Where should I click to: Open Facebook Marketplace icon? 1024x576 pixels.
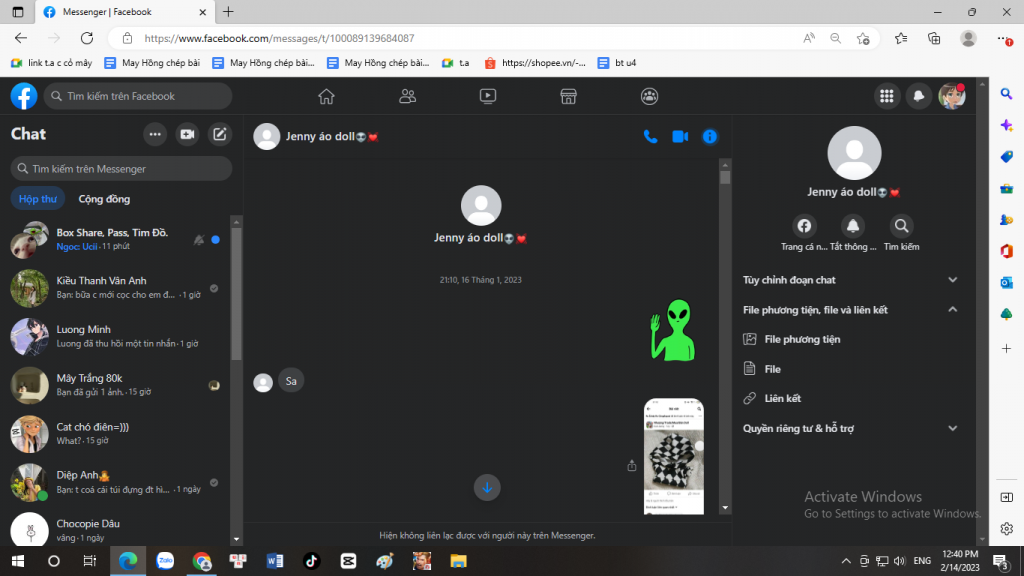568,96
